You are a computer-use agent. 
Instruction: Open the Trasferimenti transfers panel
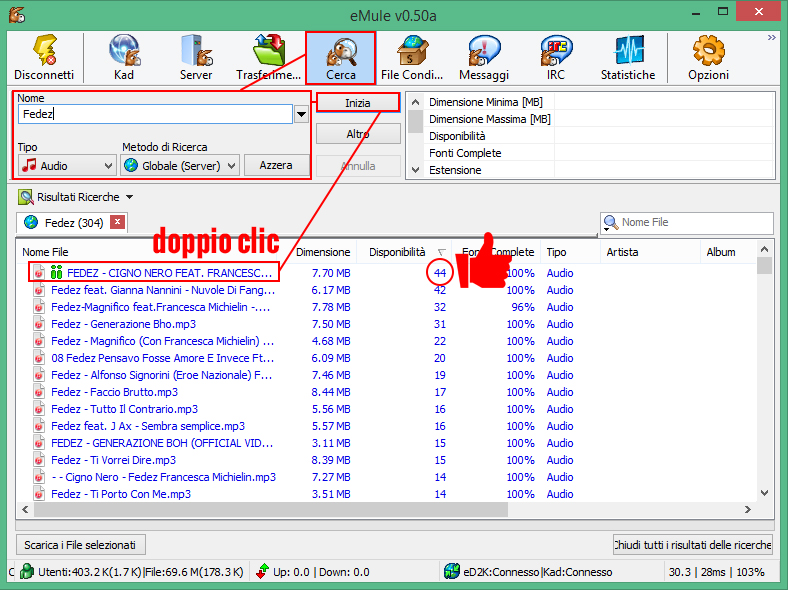[x=268, y=57]
